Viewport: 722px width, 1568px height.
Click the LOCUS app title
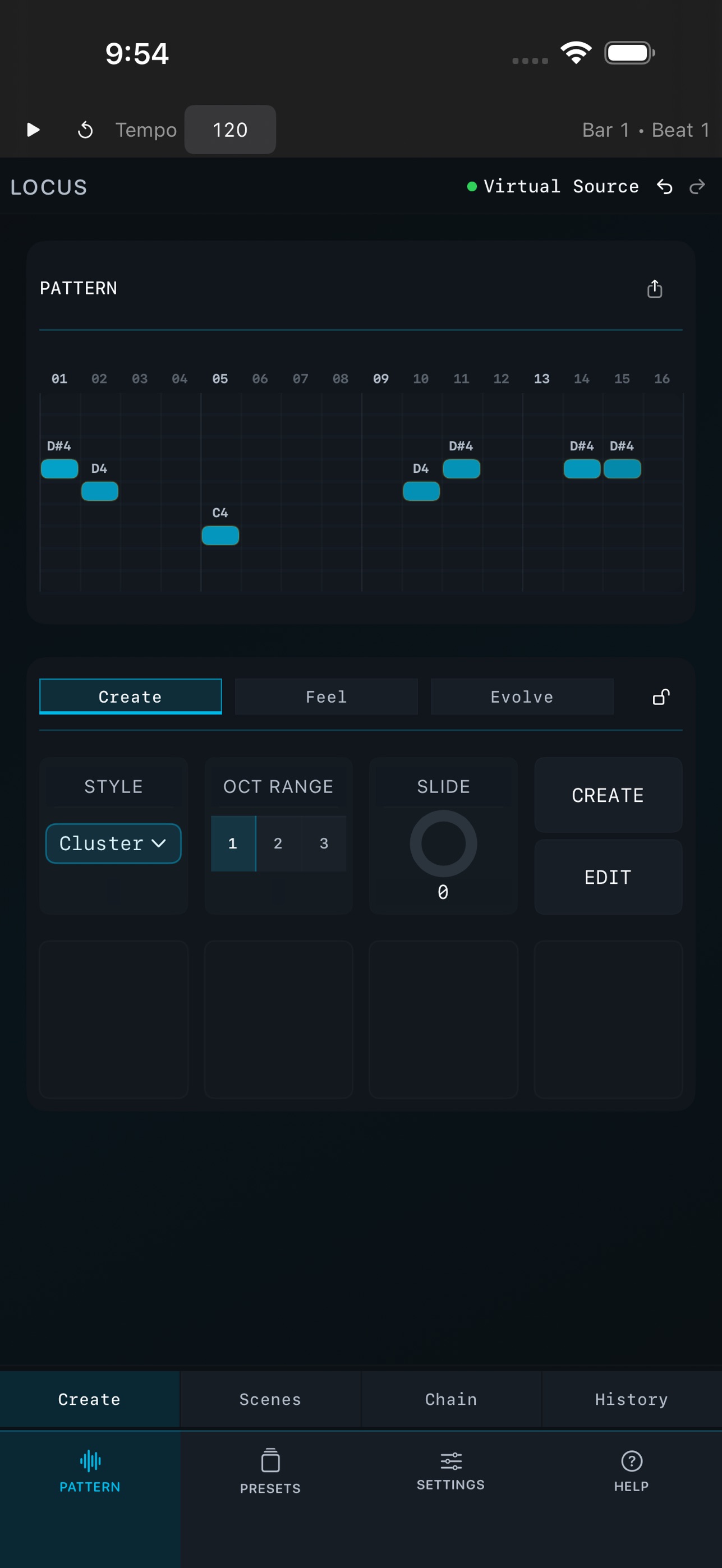click(x=49, y=187)
